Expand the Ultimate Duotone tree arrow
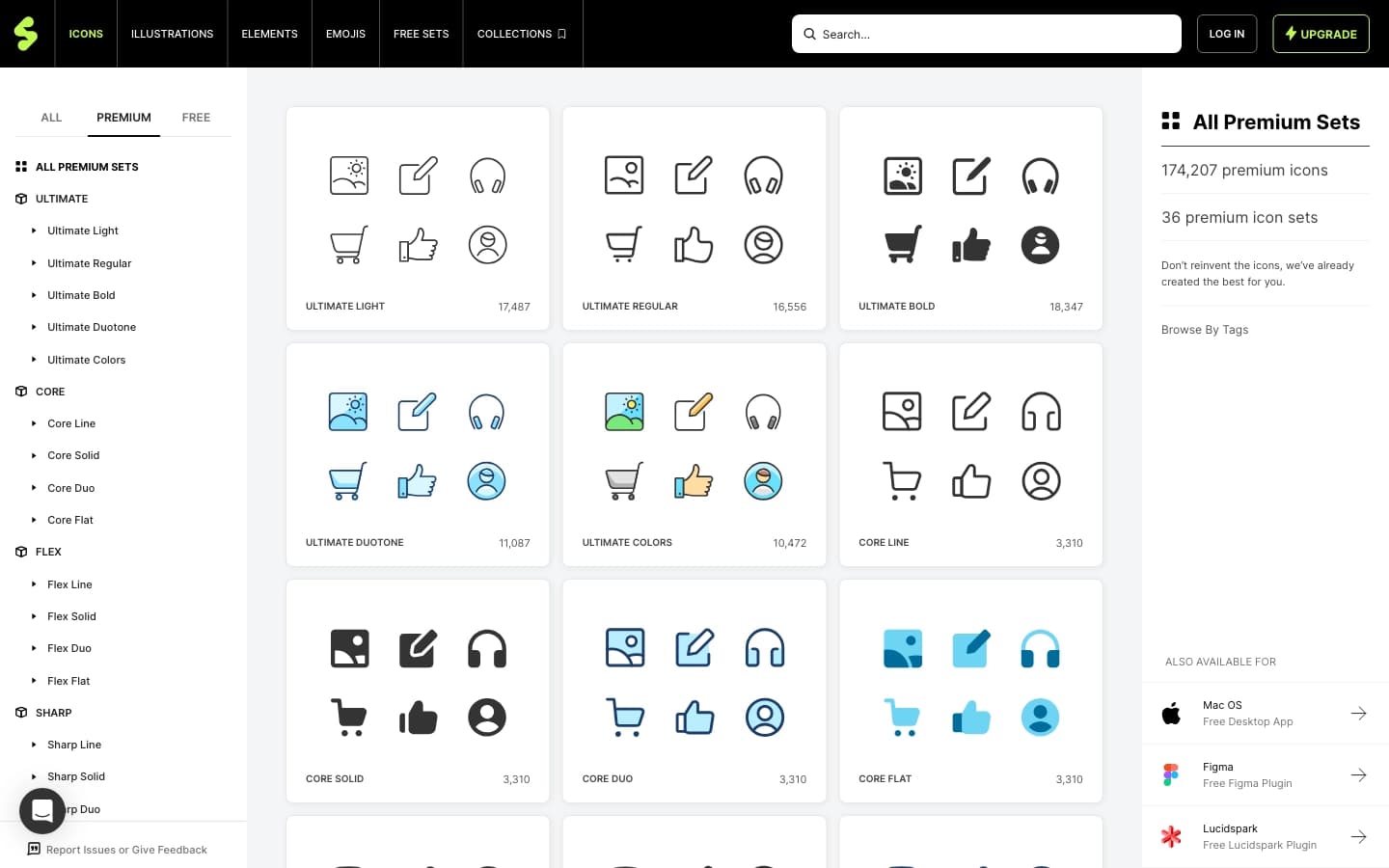 pos(34,327)
